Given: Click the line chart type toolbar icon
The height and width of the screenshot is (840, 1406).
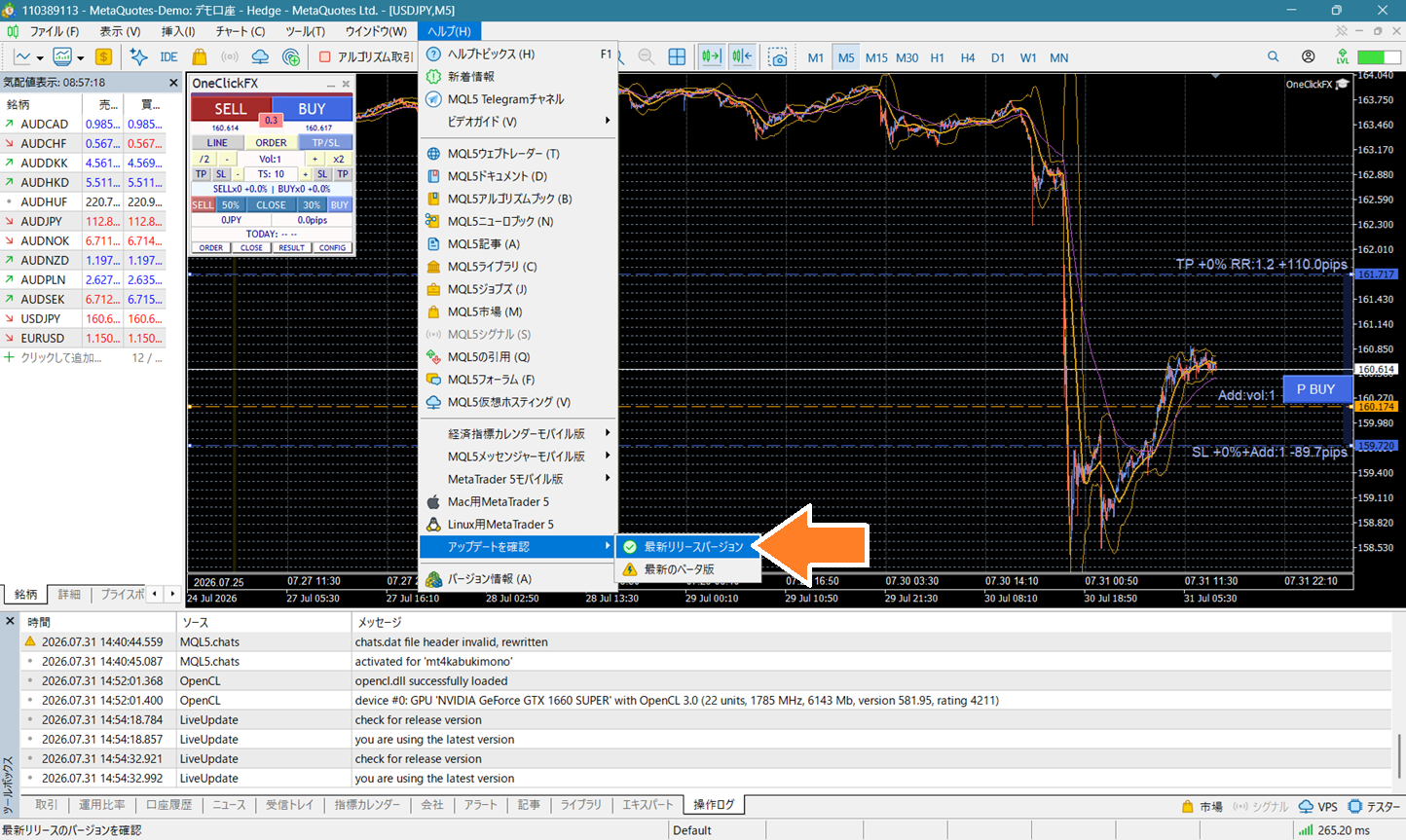Looking at the screenshot, I should 21,57.
